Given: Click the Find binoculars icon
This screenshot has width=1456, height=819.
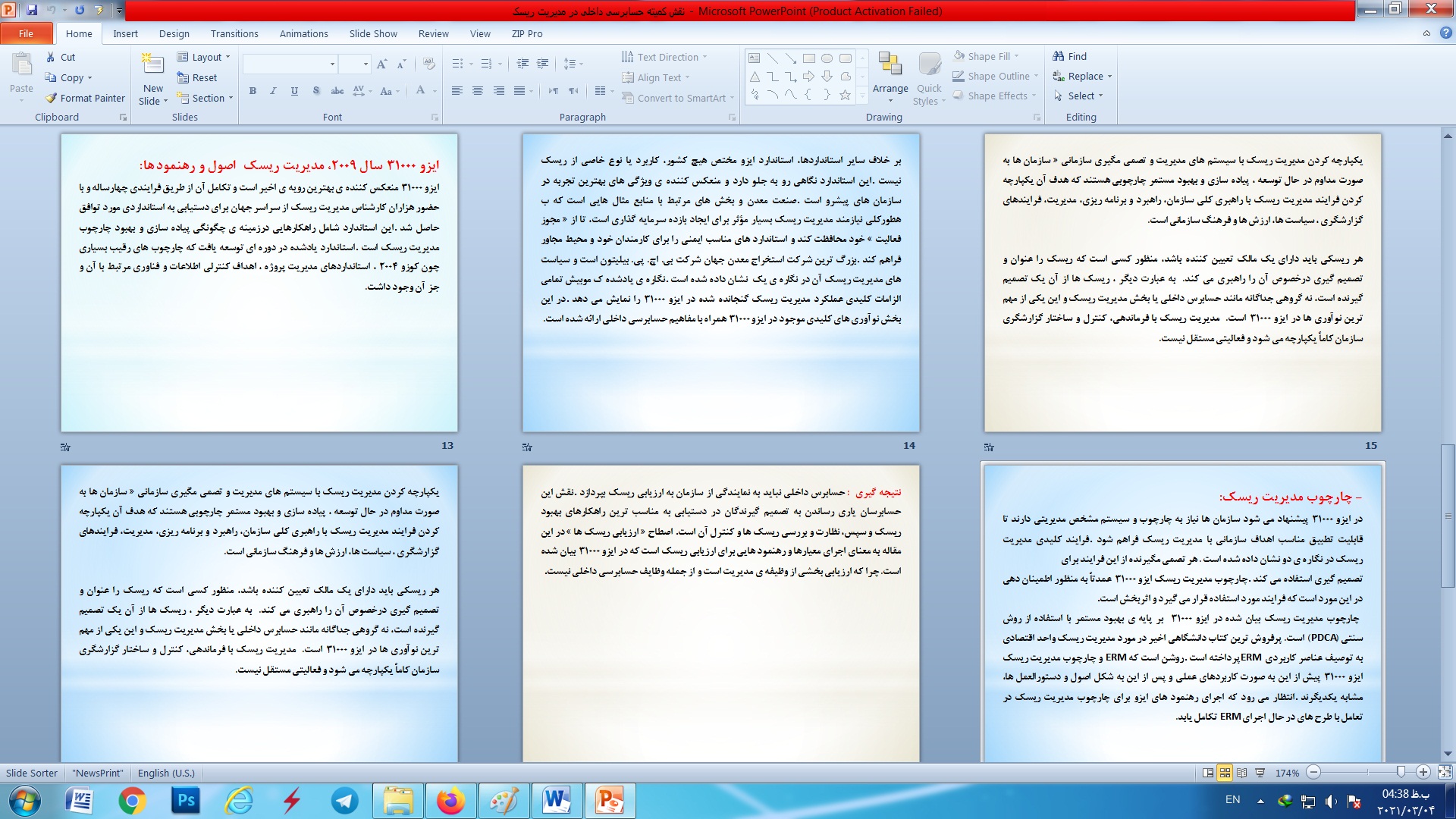Looking at the screenshot, I should (1059, 56).
